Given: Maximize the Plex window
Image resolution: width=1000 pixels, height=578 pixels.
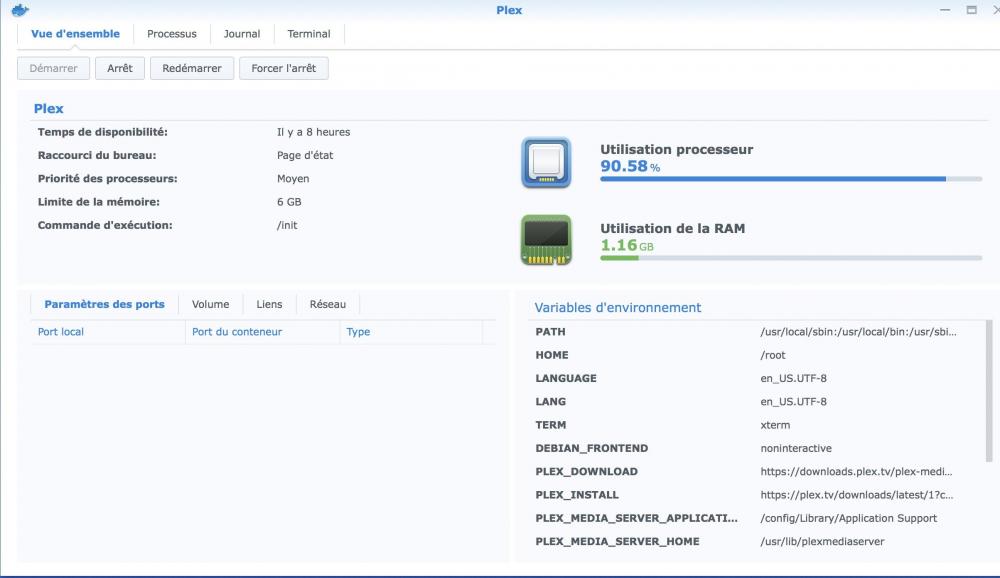Looking at the screenshot, I should pos(971,10).
